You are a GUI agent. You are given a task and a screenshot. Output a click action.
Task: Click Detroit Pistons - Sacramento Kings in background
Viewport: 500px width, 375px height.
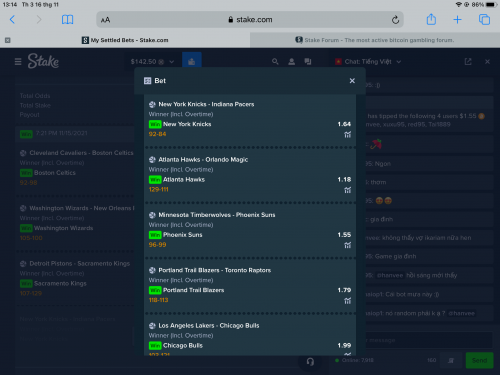point(79,263)
